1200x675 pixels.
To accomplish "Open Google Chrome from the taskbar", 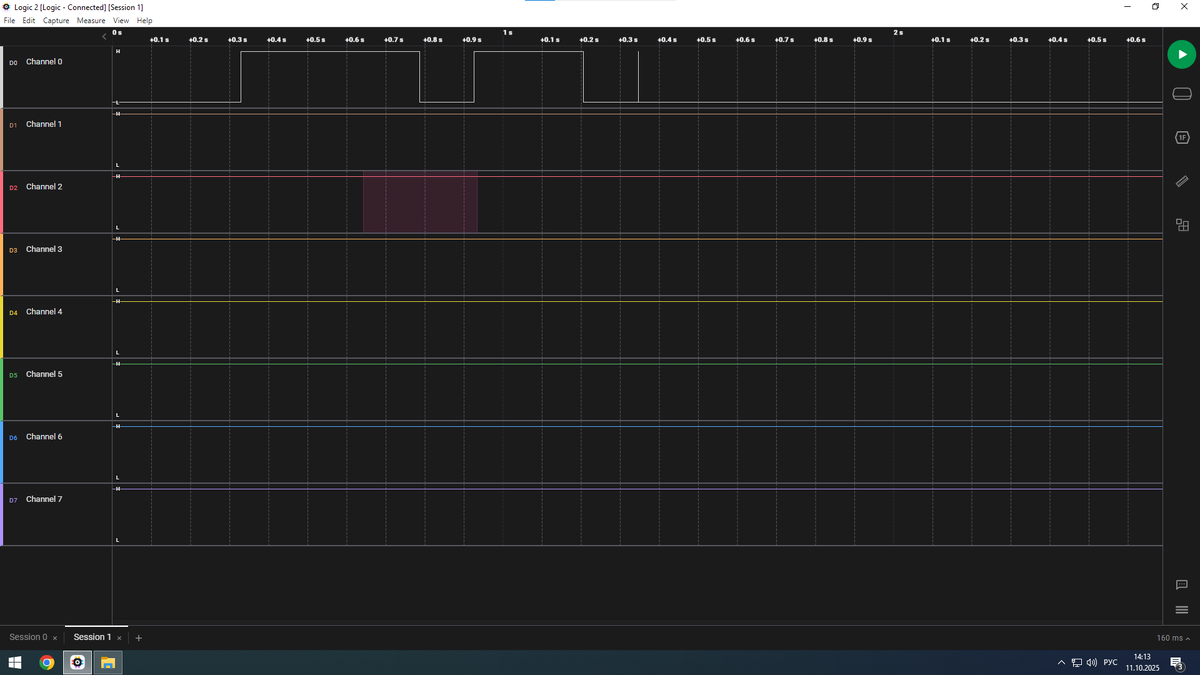I will [46, 662].
